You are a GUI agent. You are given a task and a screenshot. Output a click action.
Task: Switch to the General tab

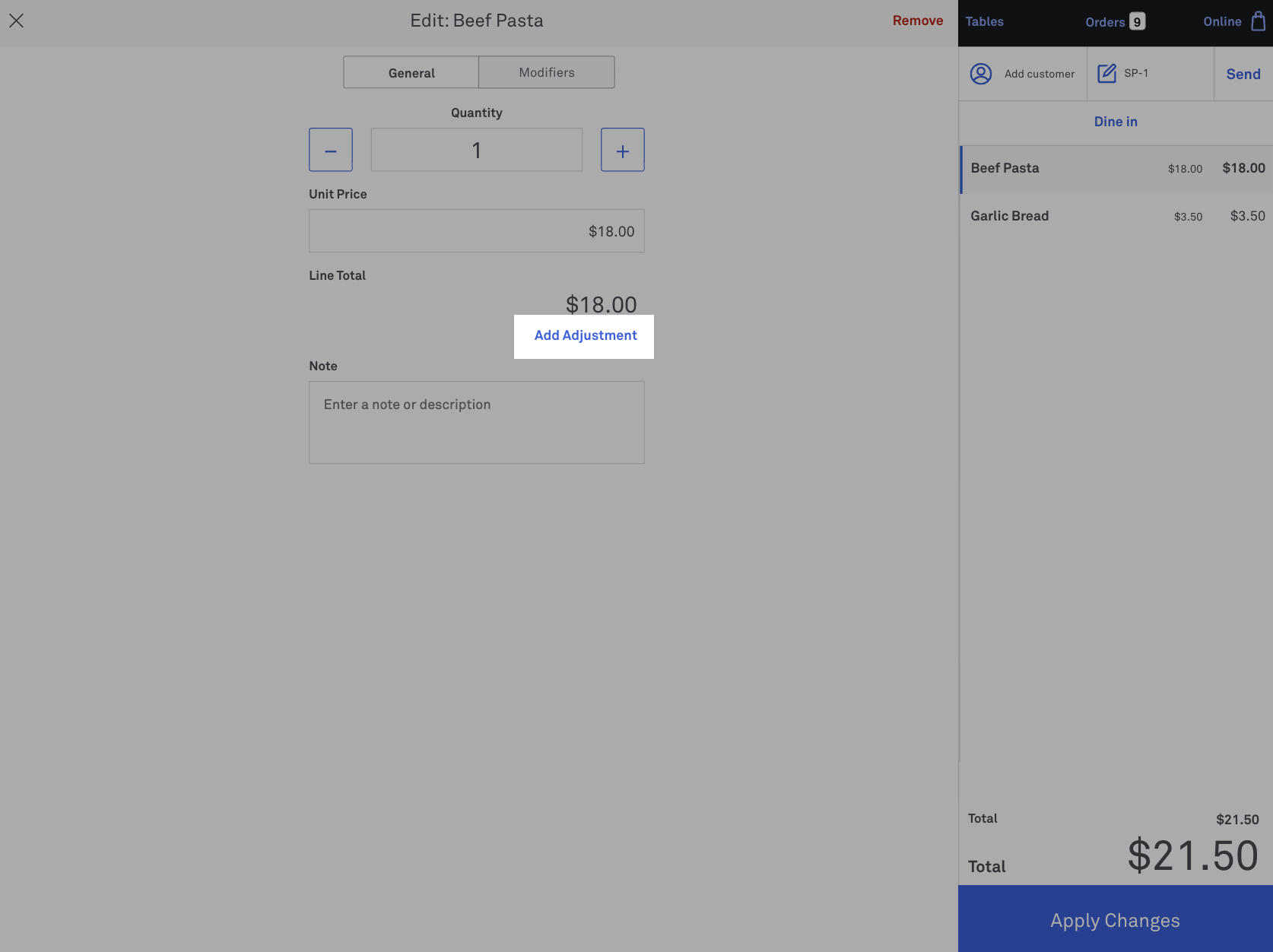[x=411, y=72]
